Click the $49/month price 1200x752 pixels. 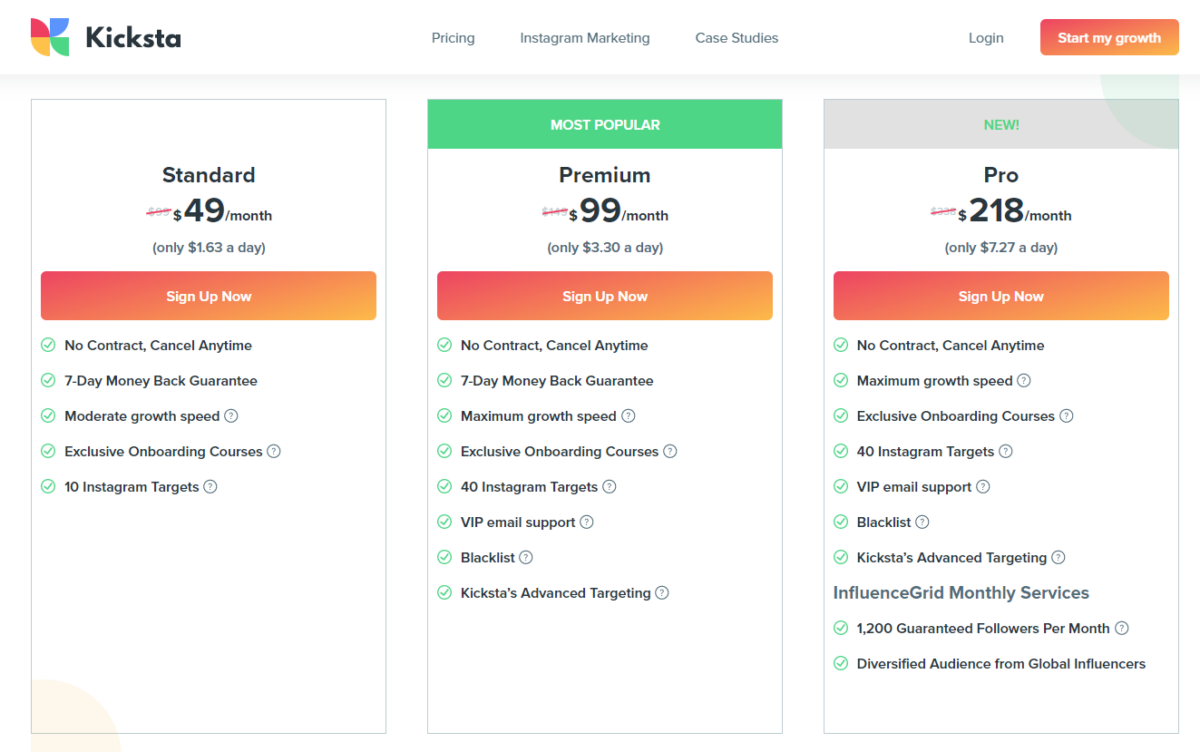coord(222,212)
